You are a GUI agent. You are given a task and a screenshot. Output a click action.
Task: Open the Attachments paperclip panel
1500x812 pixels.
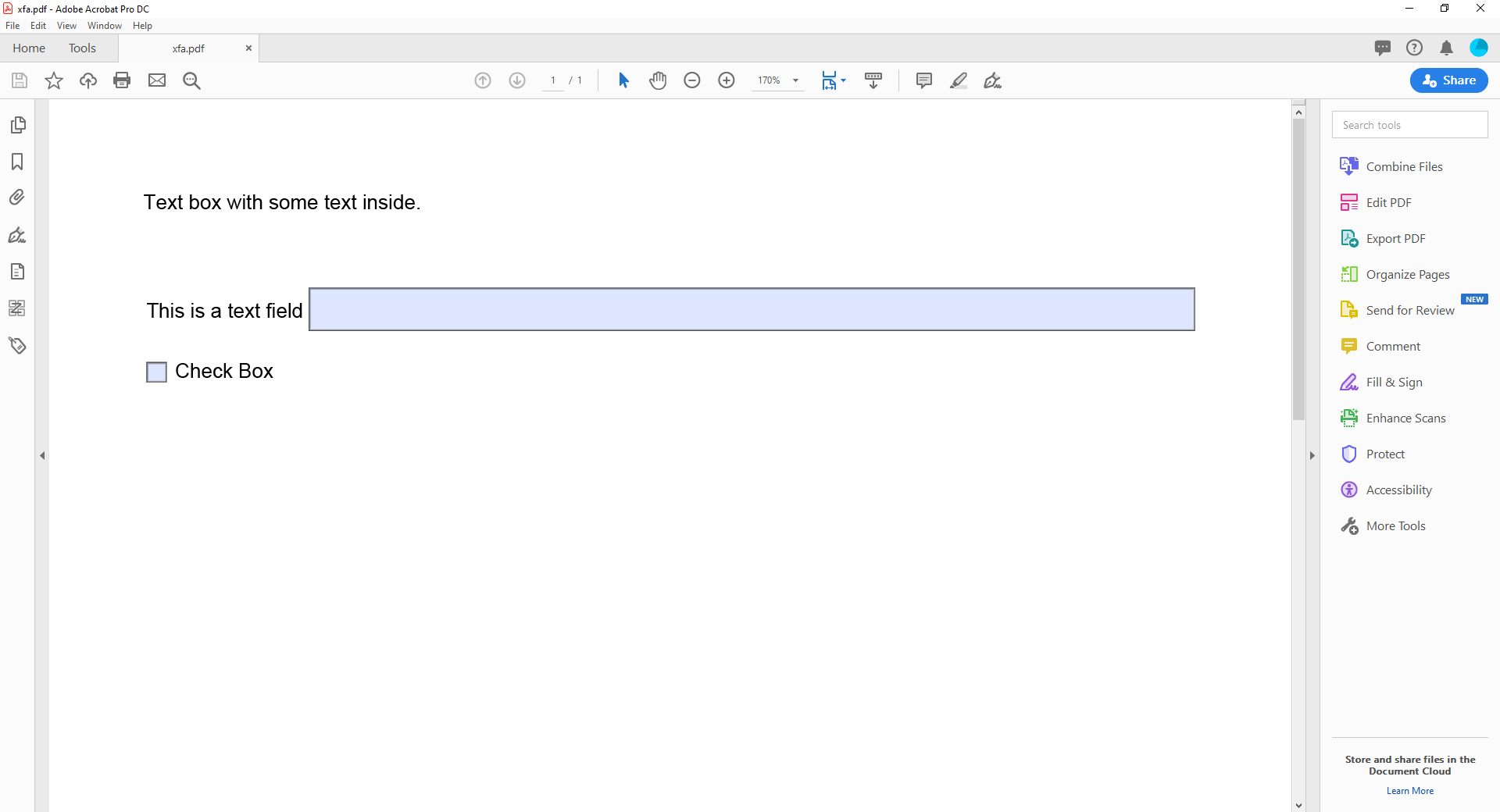pos(17,198)
